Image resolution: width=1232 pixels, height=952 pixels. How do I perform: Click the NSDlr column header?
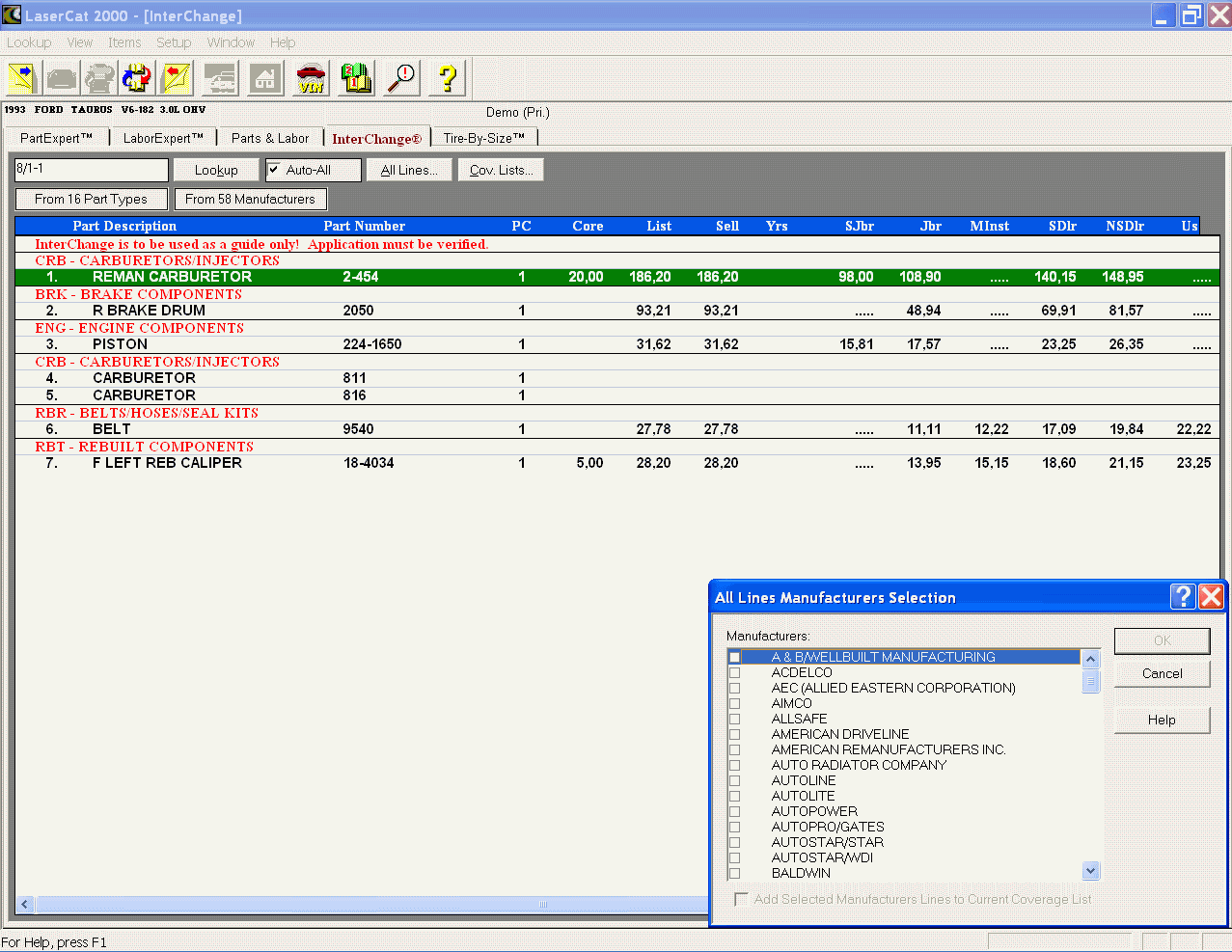(1125, 226)
